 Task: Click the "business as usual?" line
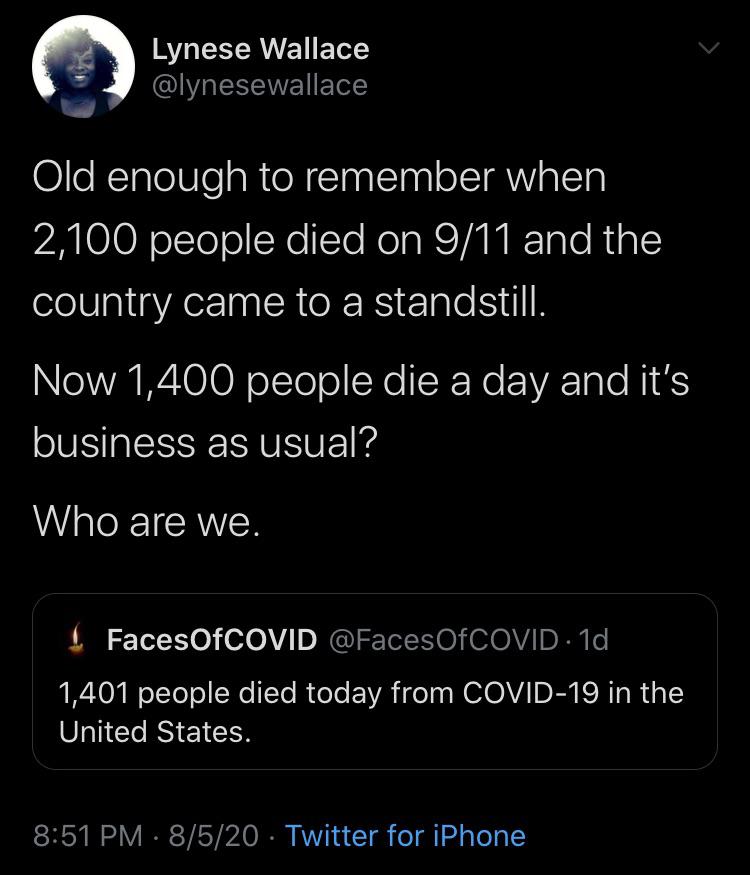(x=205, y=443)
